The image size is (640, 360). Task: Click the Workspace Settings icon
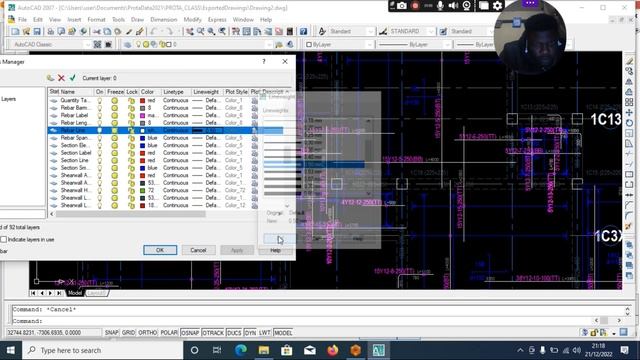tap(97, 44)
